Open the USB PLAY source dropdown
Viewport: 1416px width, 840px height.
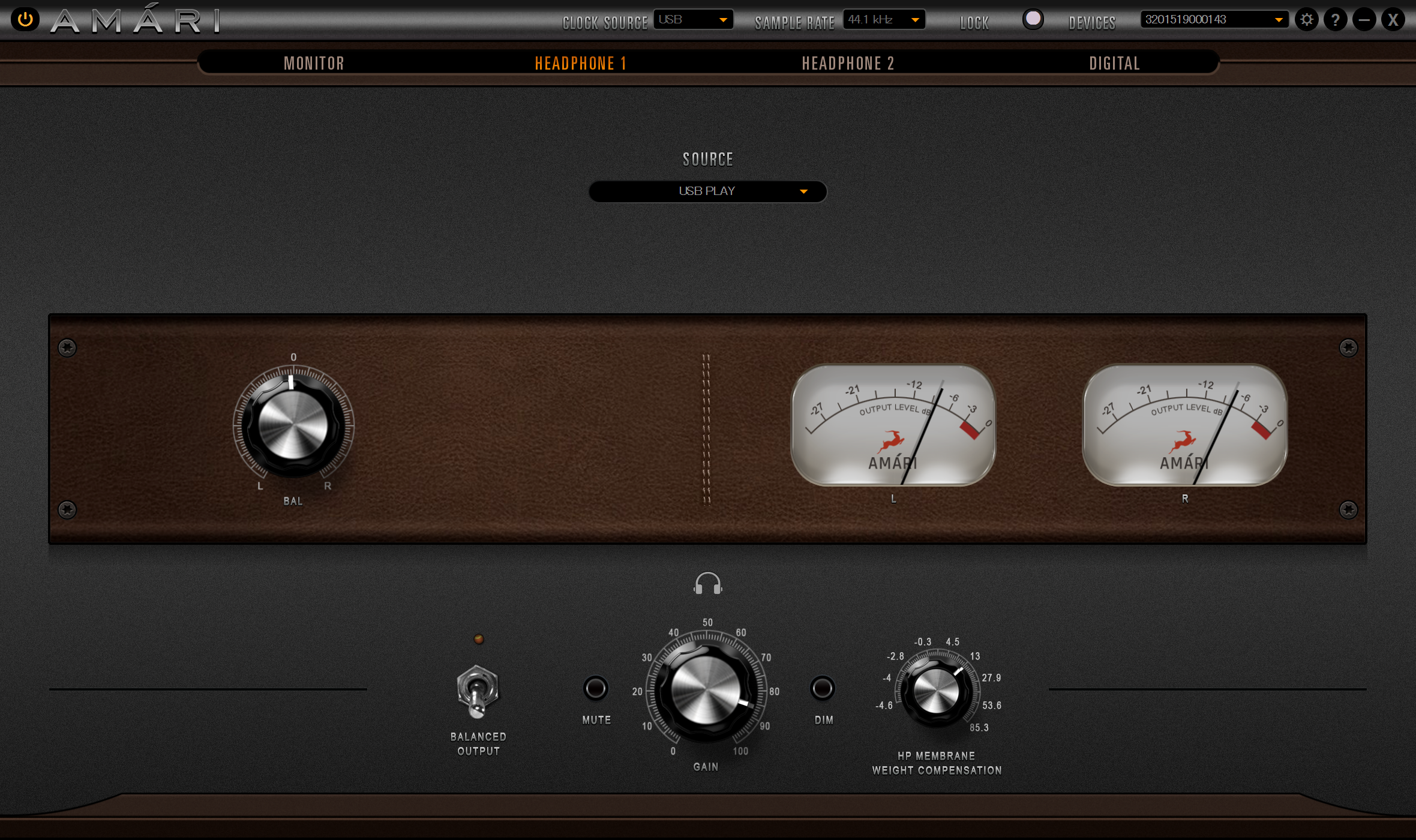coord(708,191)
